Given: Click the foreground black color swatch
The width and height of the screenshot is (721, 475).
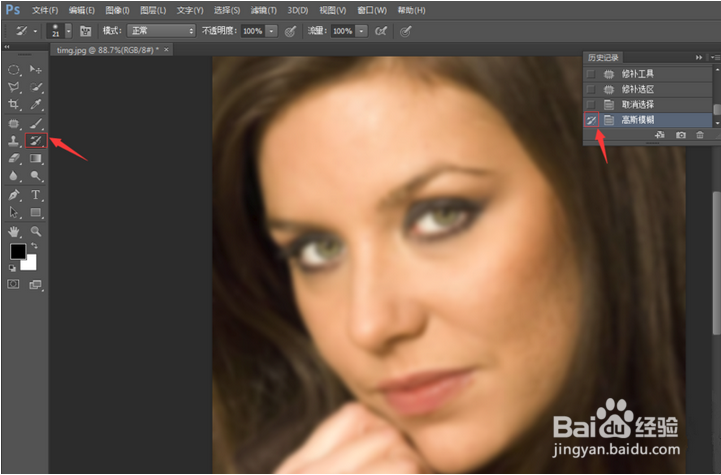Looking at the screenshot, I should click(x=18, y=251).
